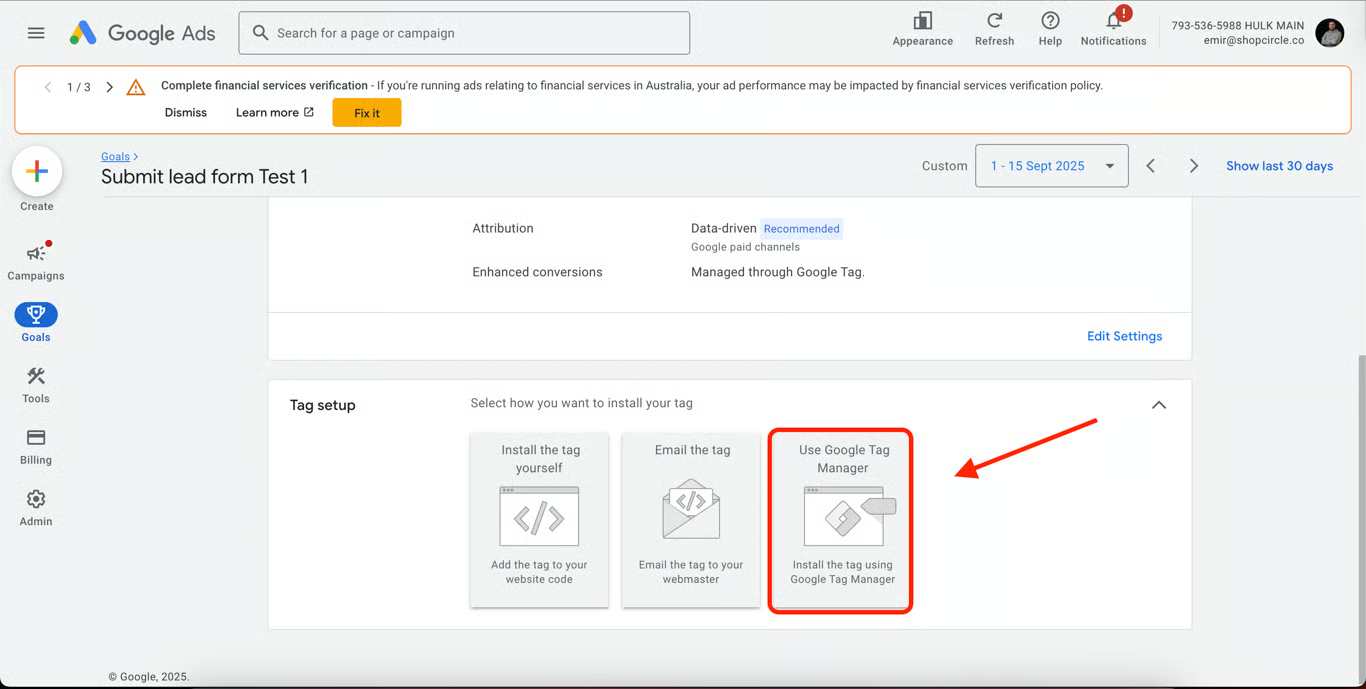Image resolution: width=1366 pixels, height=689 pixels.
Task: Go to previous alert in banner
Action: (48, 87)
